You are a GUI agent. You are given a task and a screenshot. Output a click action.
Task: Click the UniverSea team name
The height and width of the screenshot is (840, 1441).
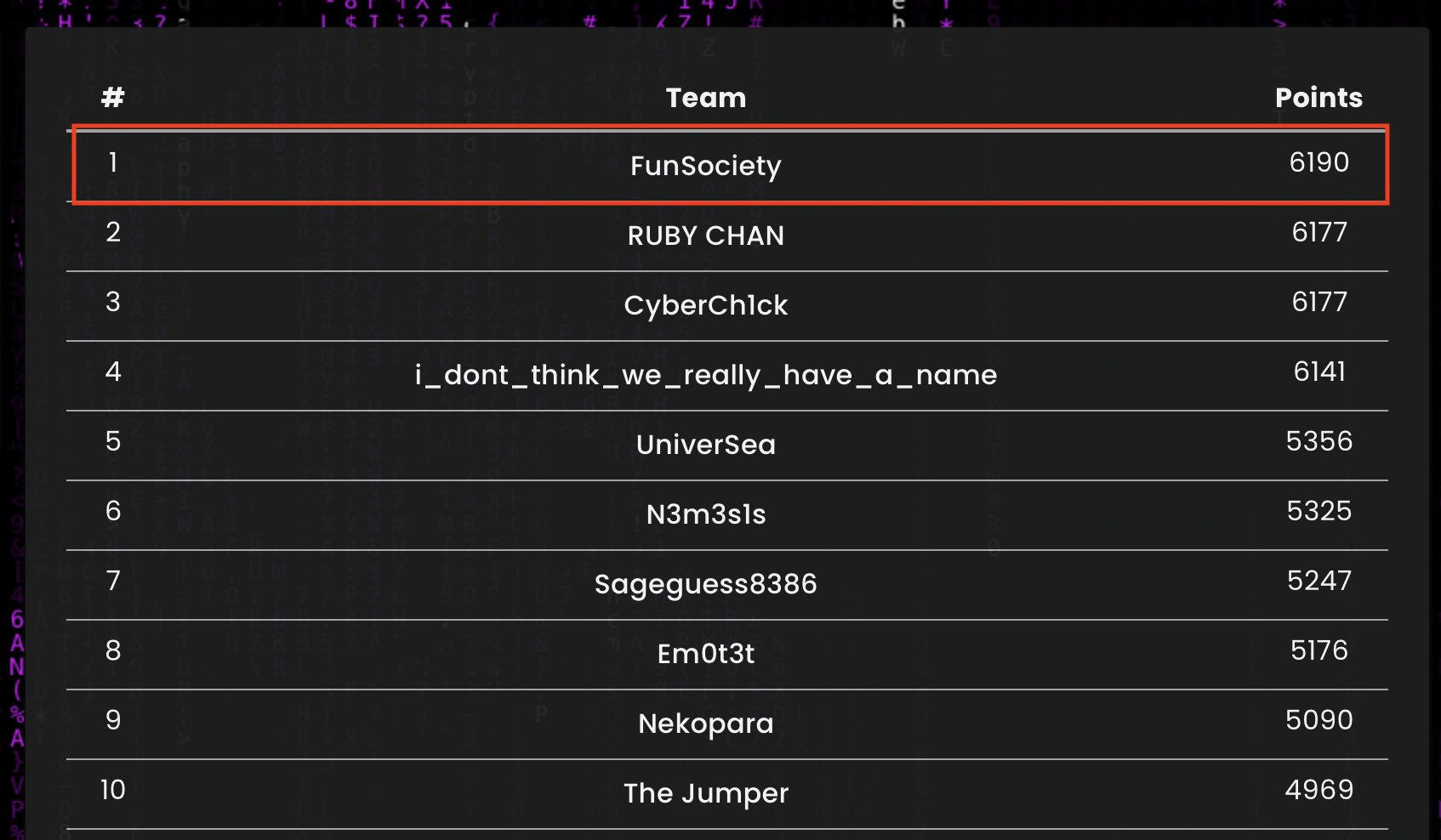pyautogui.click(x=705, y=445)
